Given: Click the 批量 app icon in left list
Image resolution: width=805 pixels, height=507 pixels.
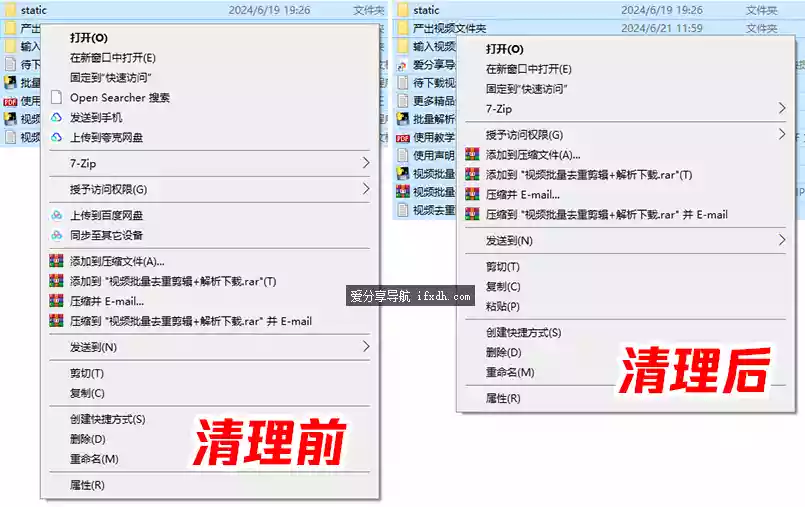Looking at the screenshot, I should click(10, 83).
